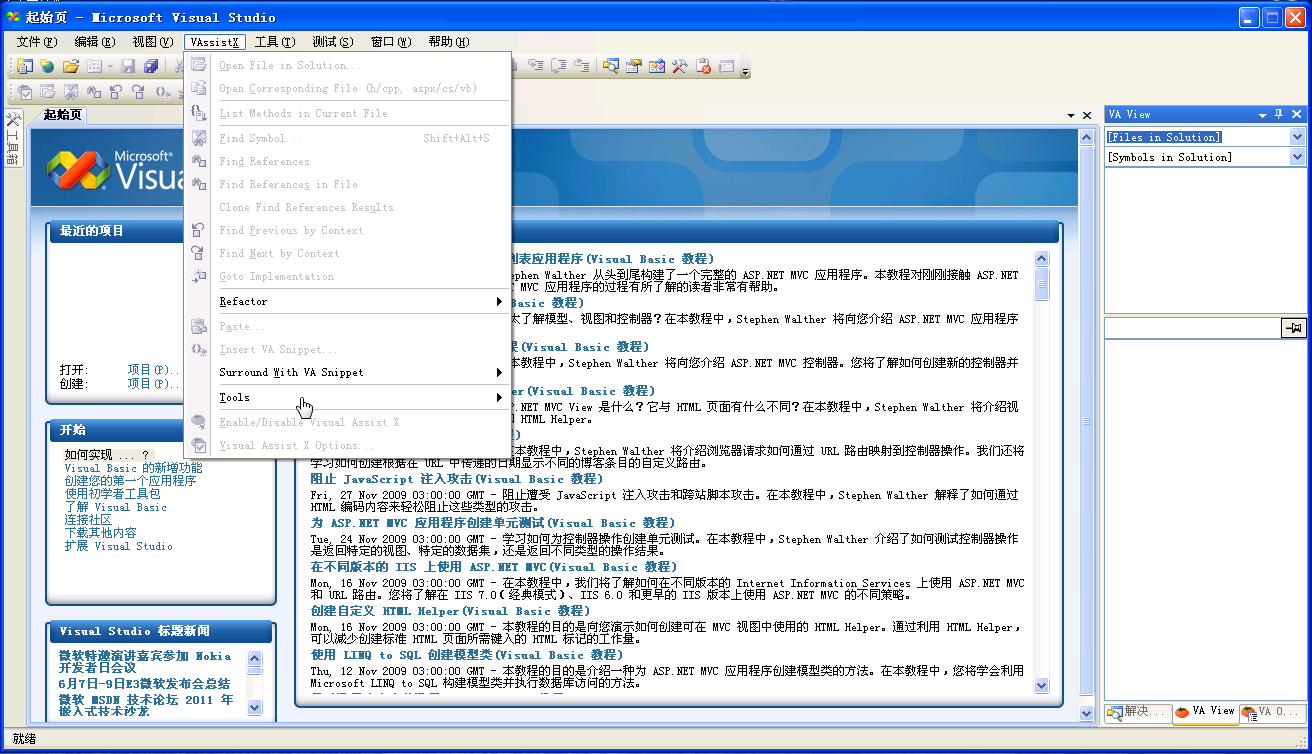
Task: Open the Error List toolbar icon
Action: pyautogui.click(x=703, y=67)
